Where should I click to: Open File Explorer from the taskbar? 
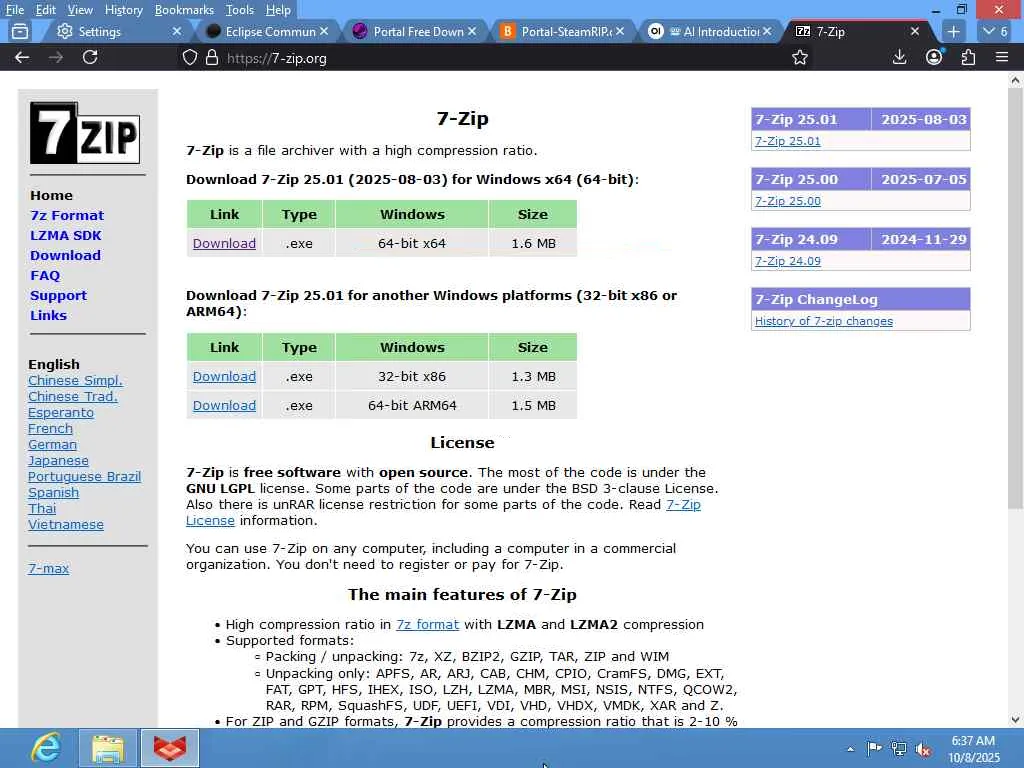click(x=108, y=748)
